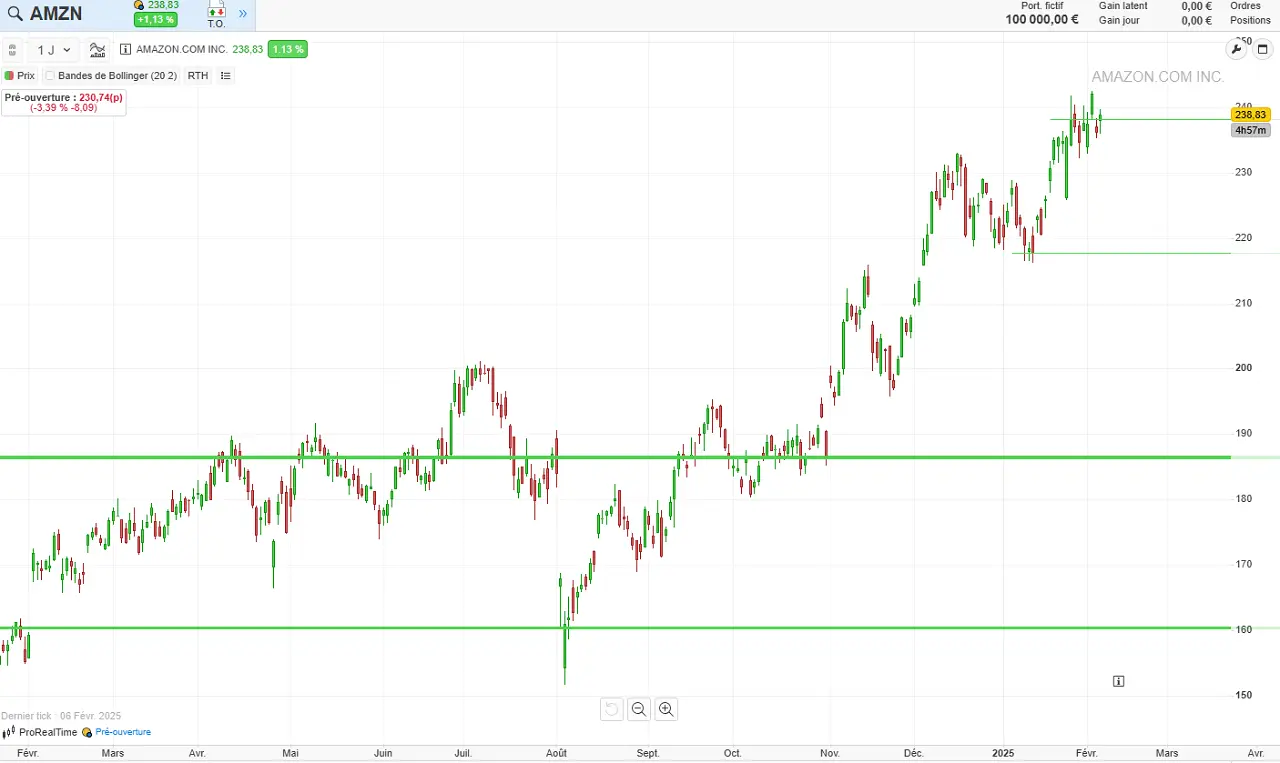Click the 2025 label on time axis
This screenshot has height=763, width=1280.
click(1004, 753)
